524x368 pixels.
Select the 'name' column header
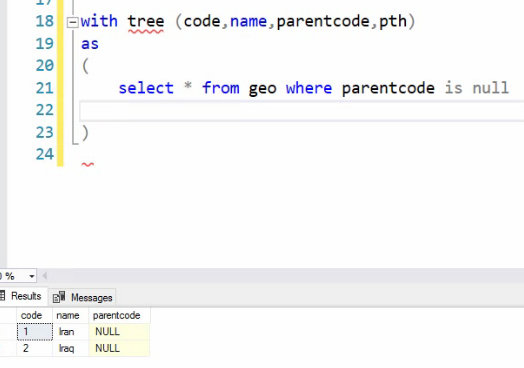(71, 315)
